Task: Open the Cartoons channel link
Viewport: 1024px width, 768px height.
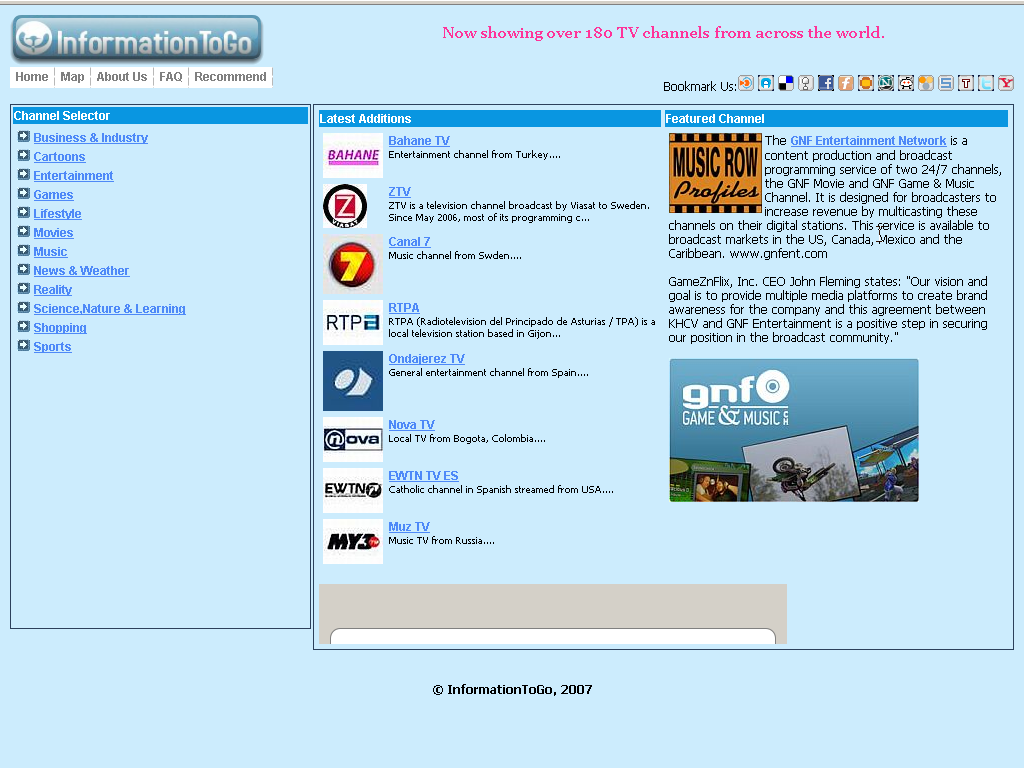Action: 59,157
